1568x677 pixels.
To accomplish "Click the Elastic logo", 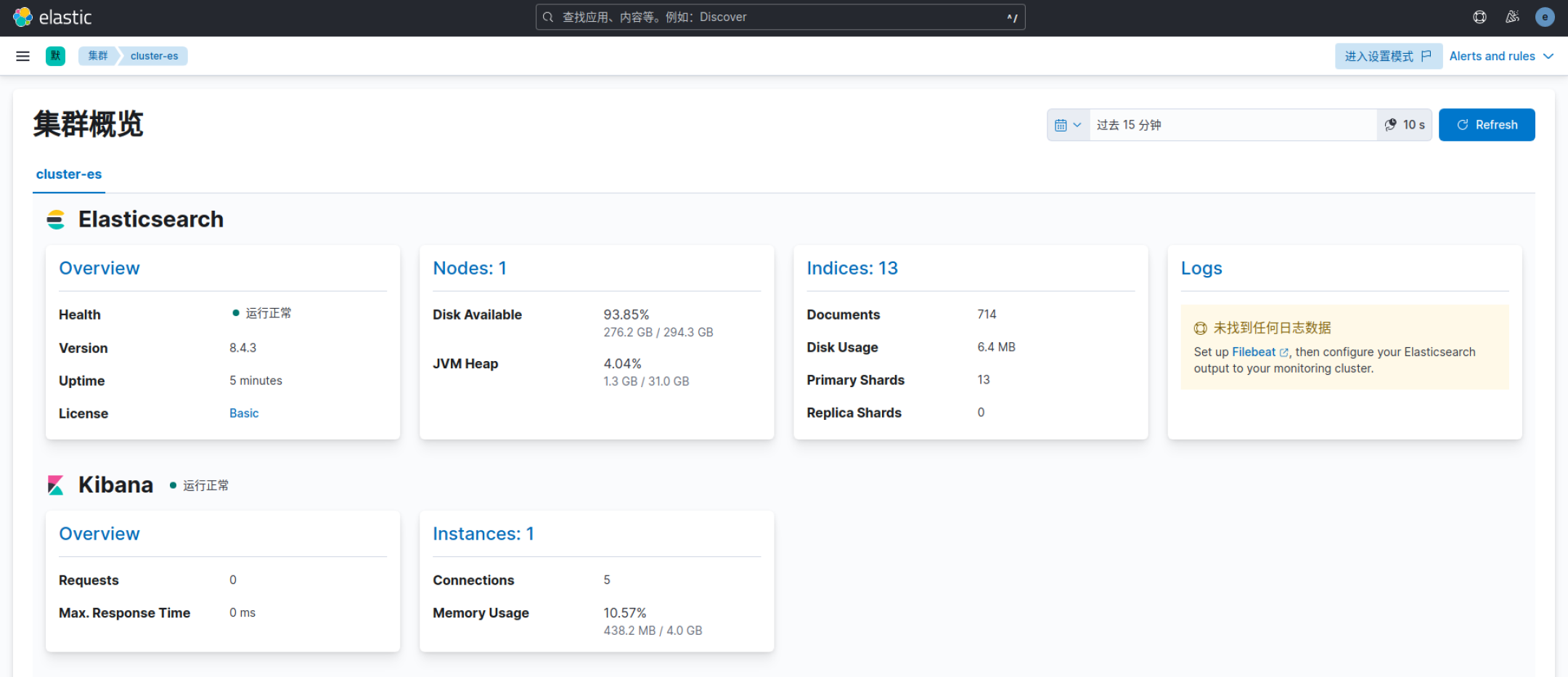I will click(52, 17).
